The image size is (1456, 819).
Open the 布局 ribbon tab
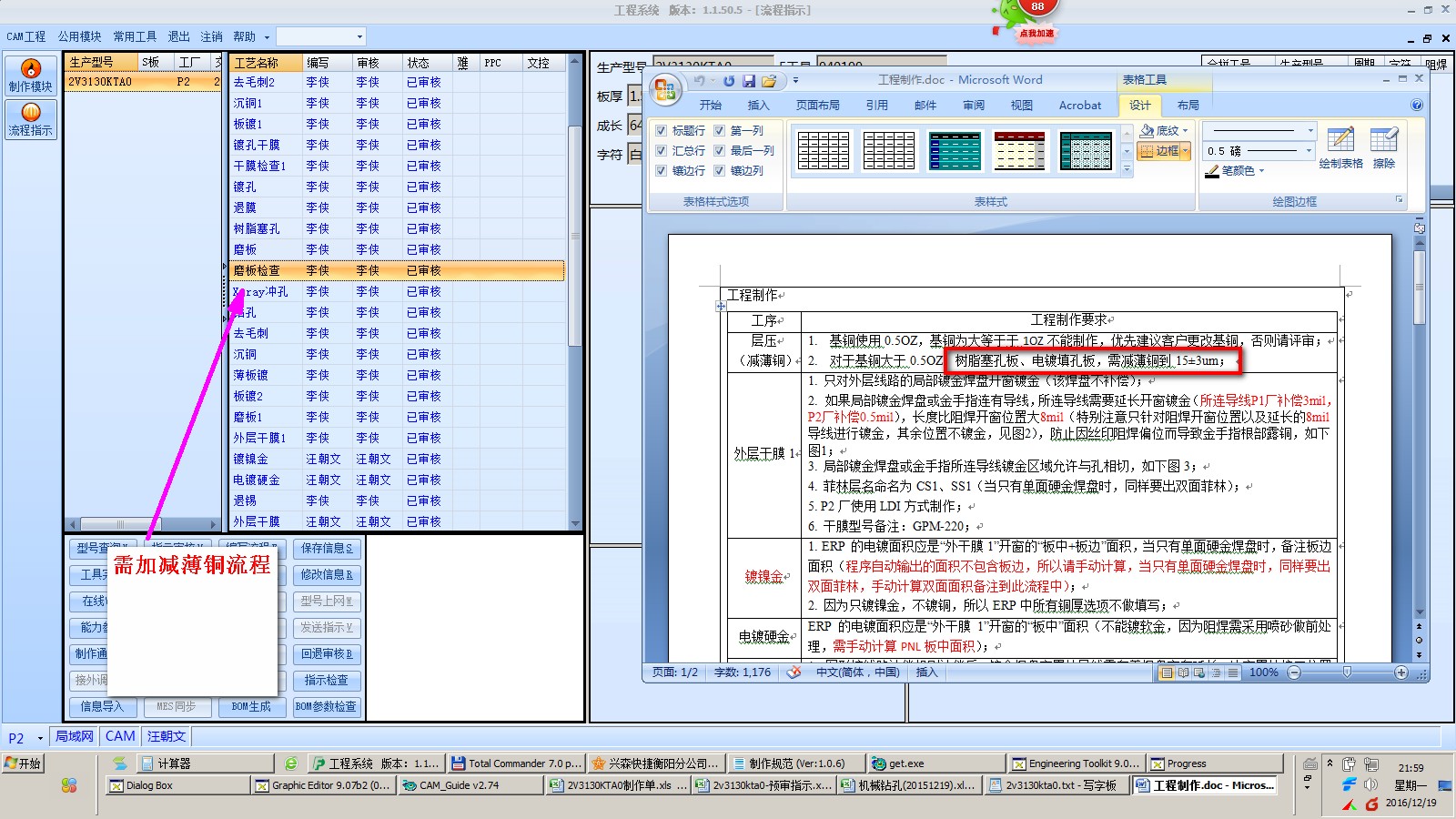[1188, 105]
